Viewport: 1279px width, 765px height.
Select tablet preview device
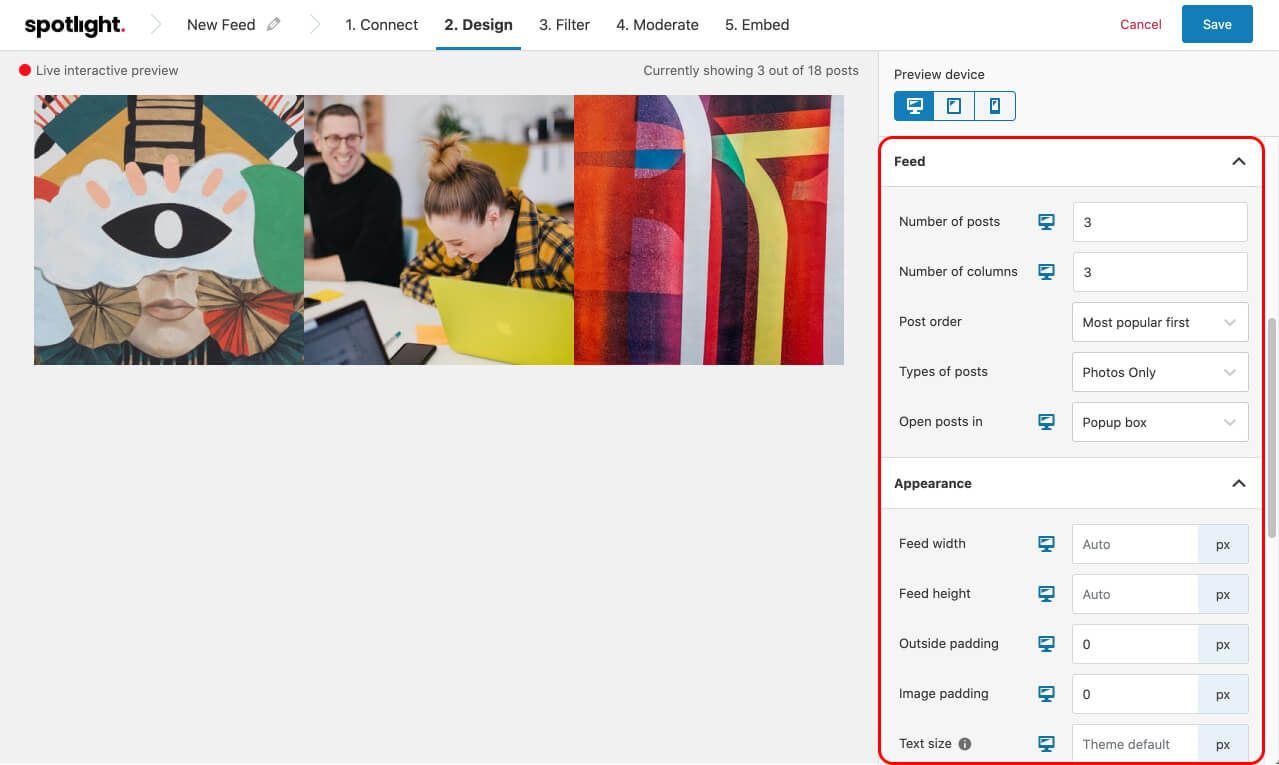coord(954,106)
